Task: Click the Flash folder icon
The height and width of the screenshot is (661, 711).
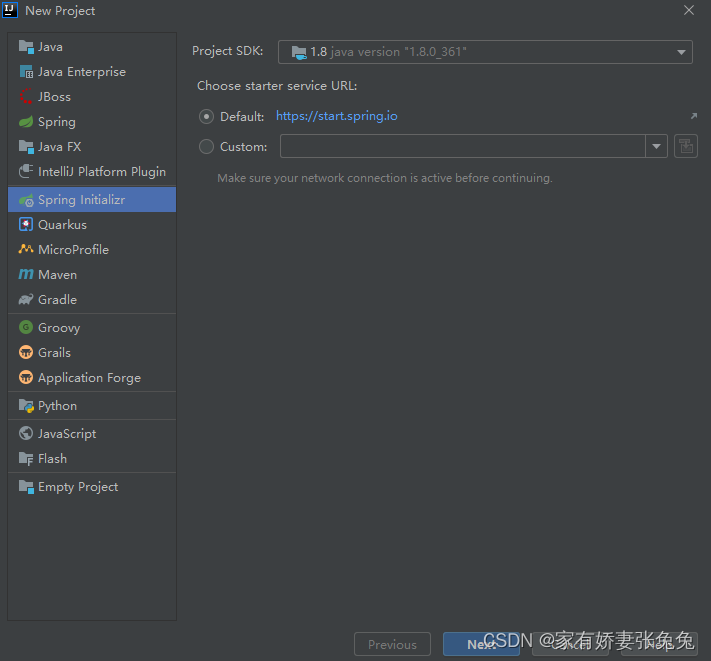Action: pos(26,458)
